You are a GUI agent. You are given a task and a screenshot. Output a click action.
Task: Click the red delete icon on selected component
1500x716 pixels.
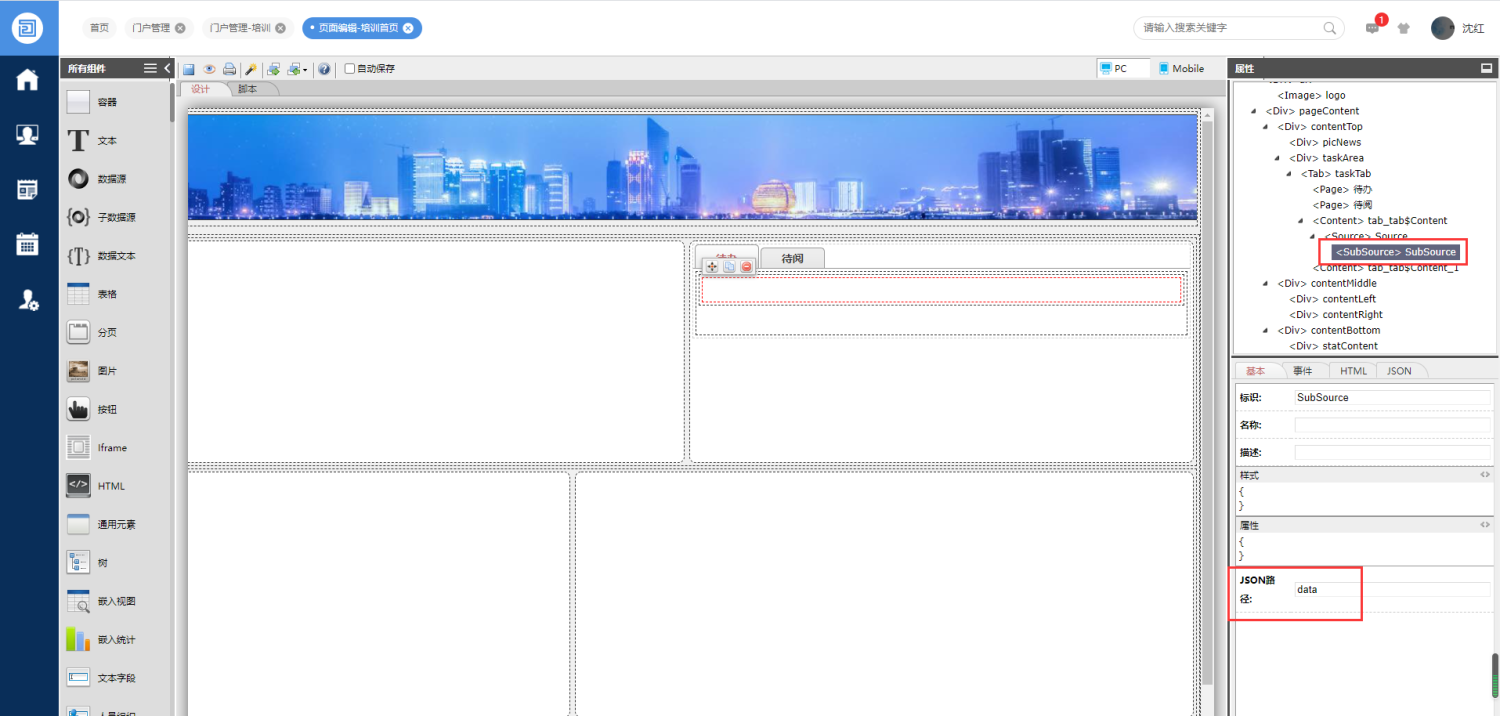746,266
